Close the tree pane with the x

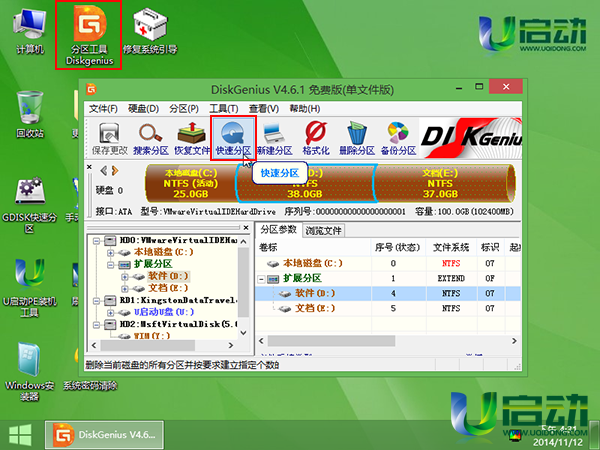(246, 228)
